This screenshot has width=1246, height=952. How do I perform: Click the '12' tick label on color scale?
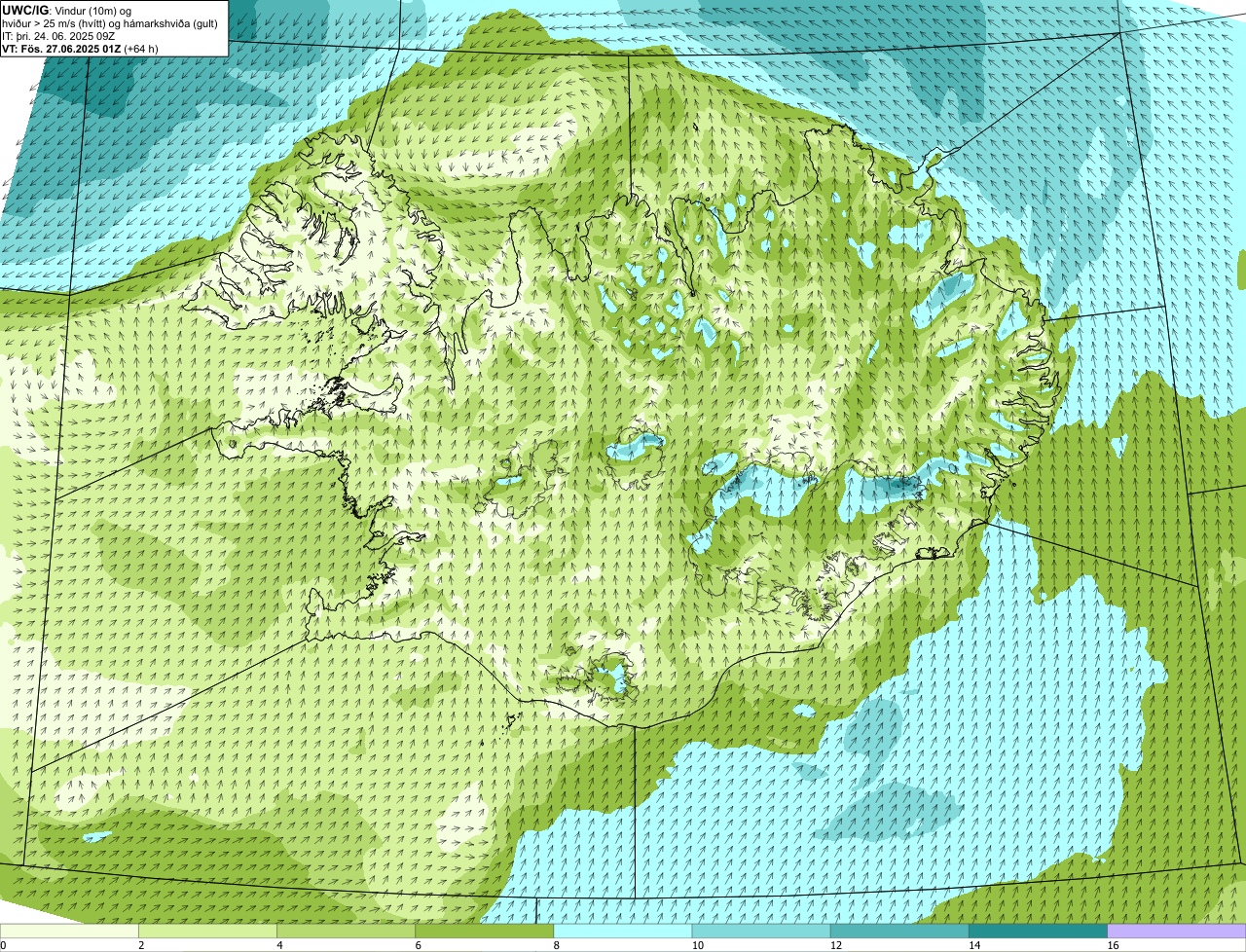(x=835, y=945)
